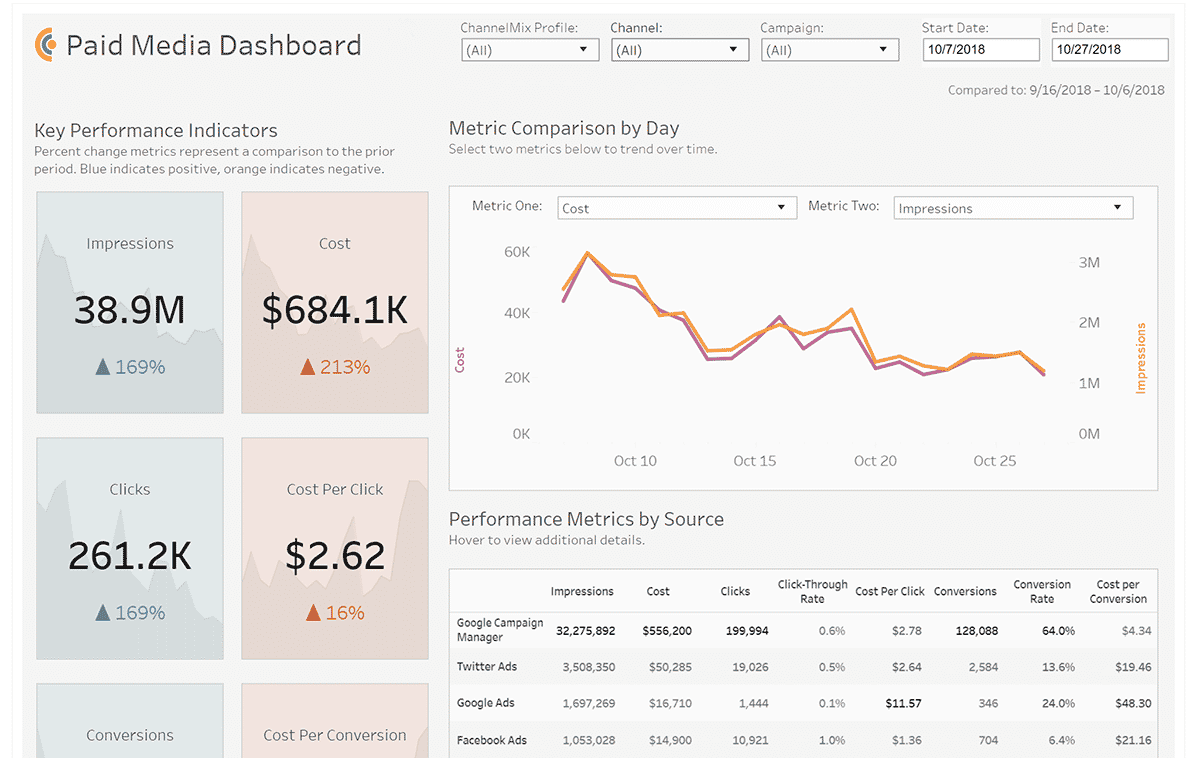Select the Conversions KPI card
1200x758 pixels.
[130, 721]
